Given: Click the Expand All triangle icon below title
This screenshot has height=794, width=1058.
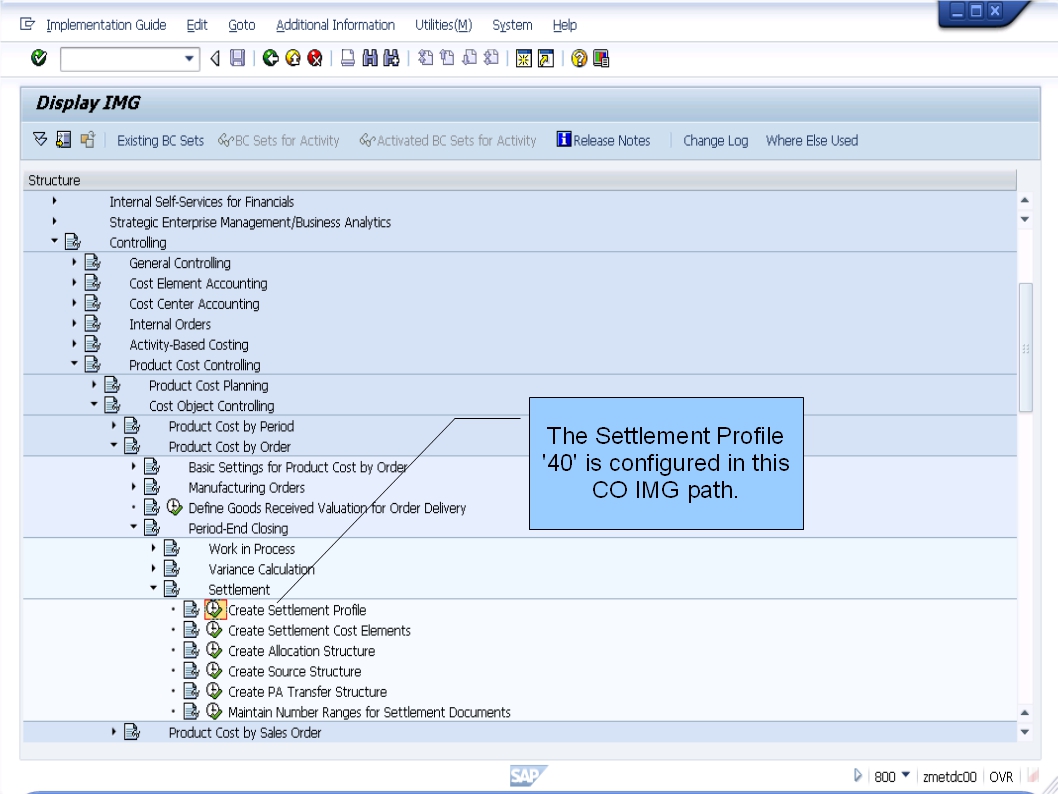Looking at the screenshot, I should coord(40,140).
